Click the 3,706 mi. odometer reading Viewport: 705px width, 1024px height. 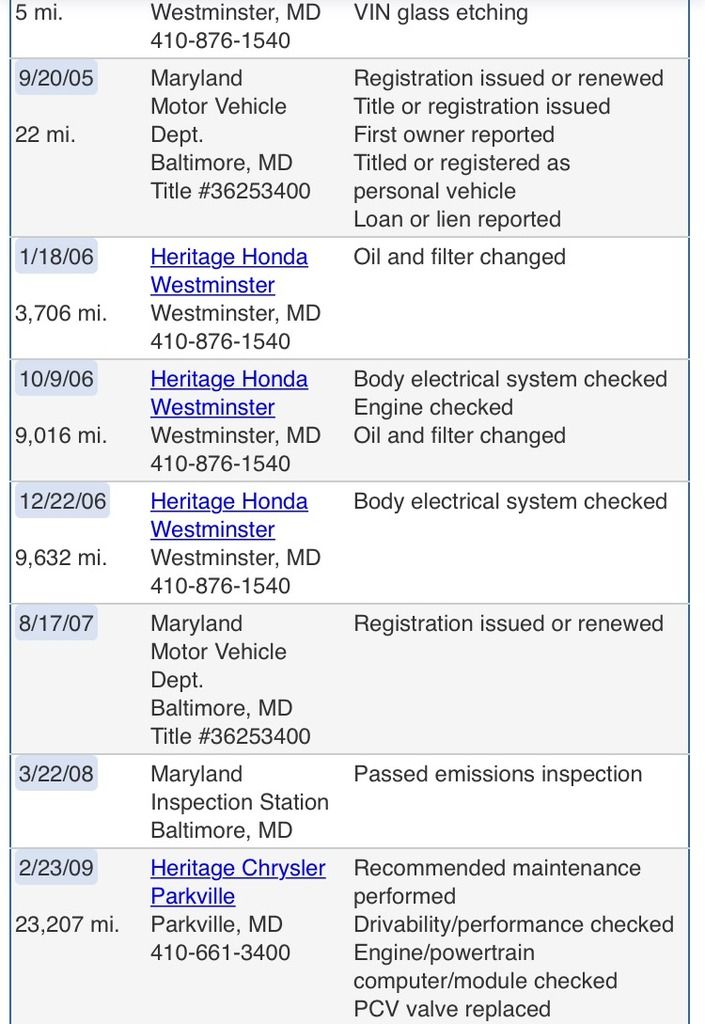pos(61,313)
